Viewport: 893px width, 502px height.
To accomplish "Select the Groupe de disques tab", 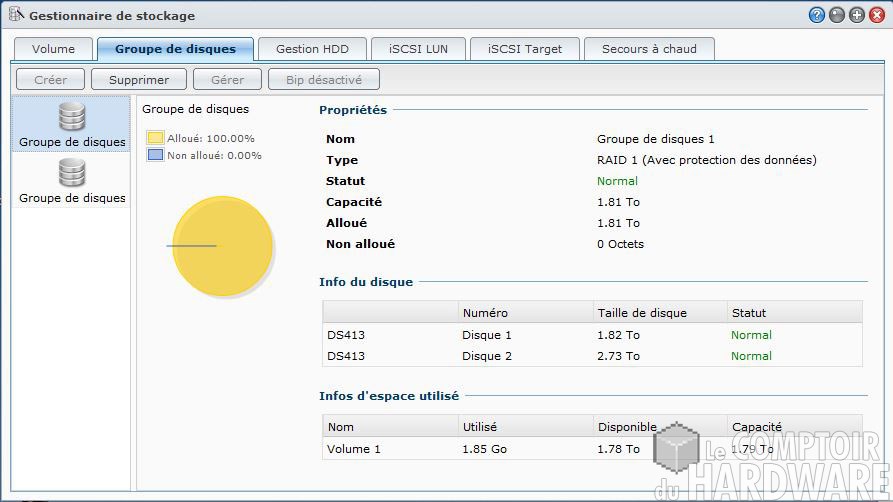I will click(175, 49).
